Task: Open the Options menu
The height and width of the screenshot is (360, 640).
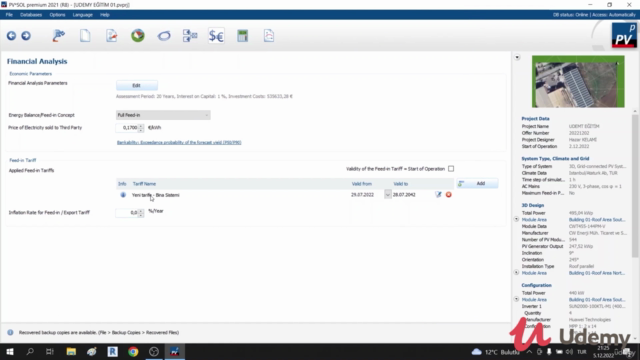Action: pos(57,15)
